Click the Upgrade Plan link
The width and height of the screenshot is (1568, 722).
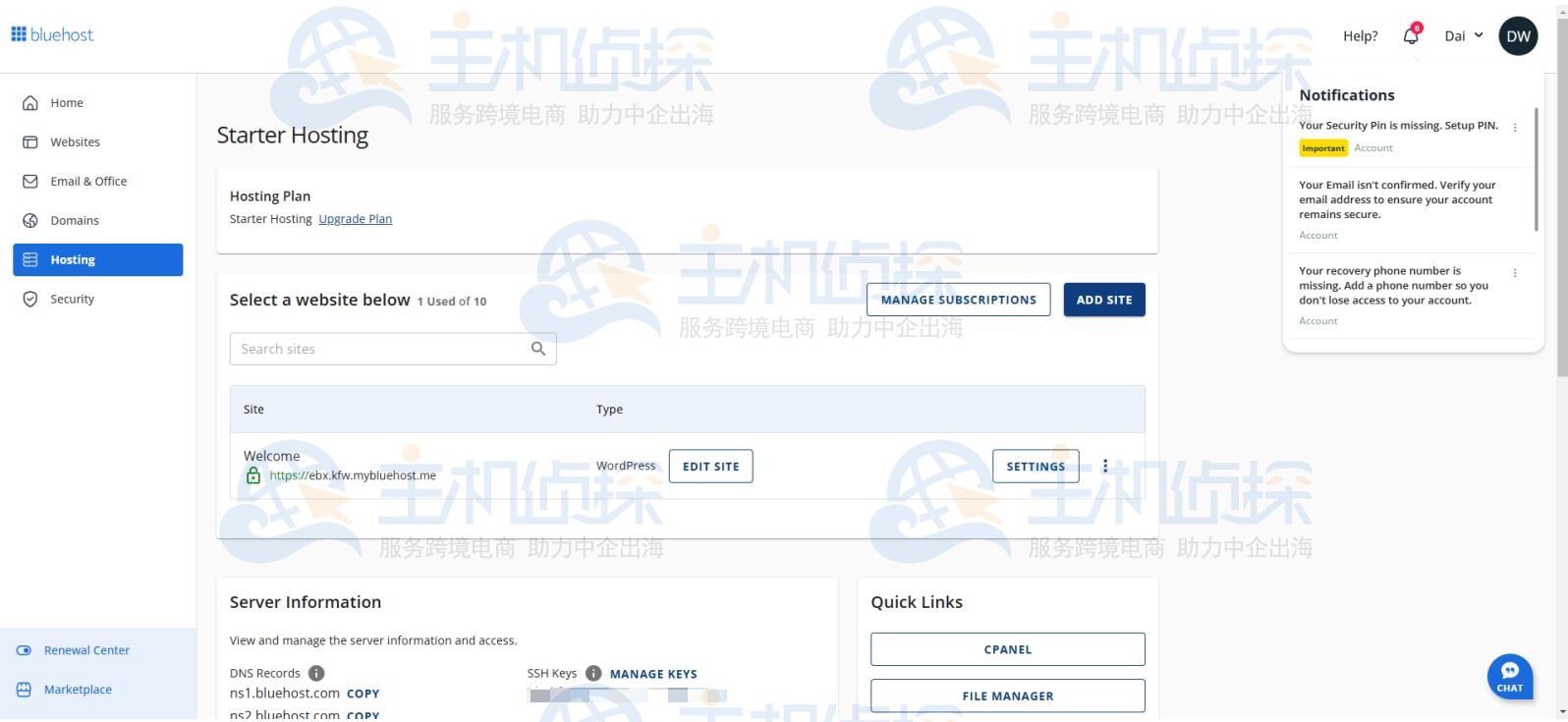pyautogui.click(x=355, y=219)
